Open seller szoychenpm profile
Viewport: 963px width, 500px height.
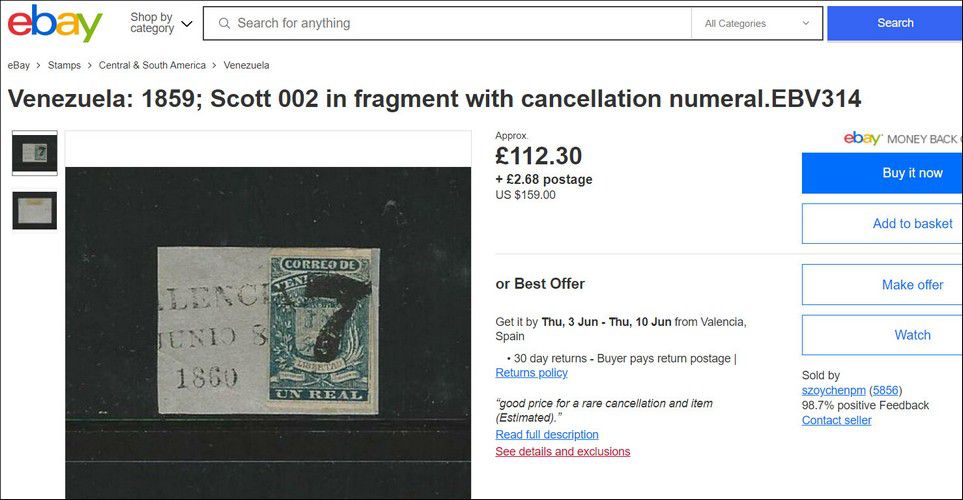pyautogui.click(x=833, y=391)
